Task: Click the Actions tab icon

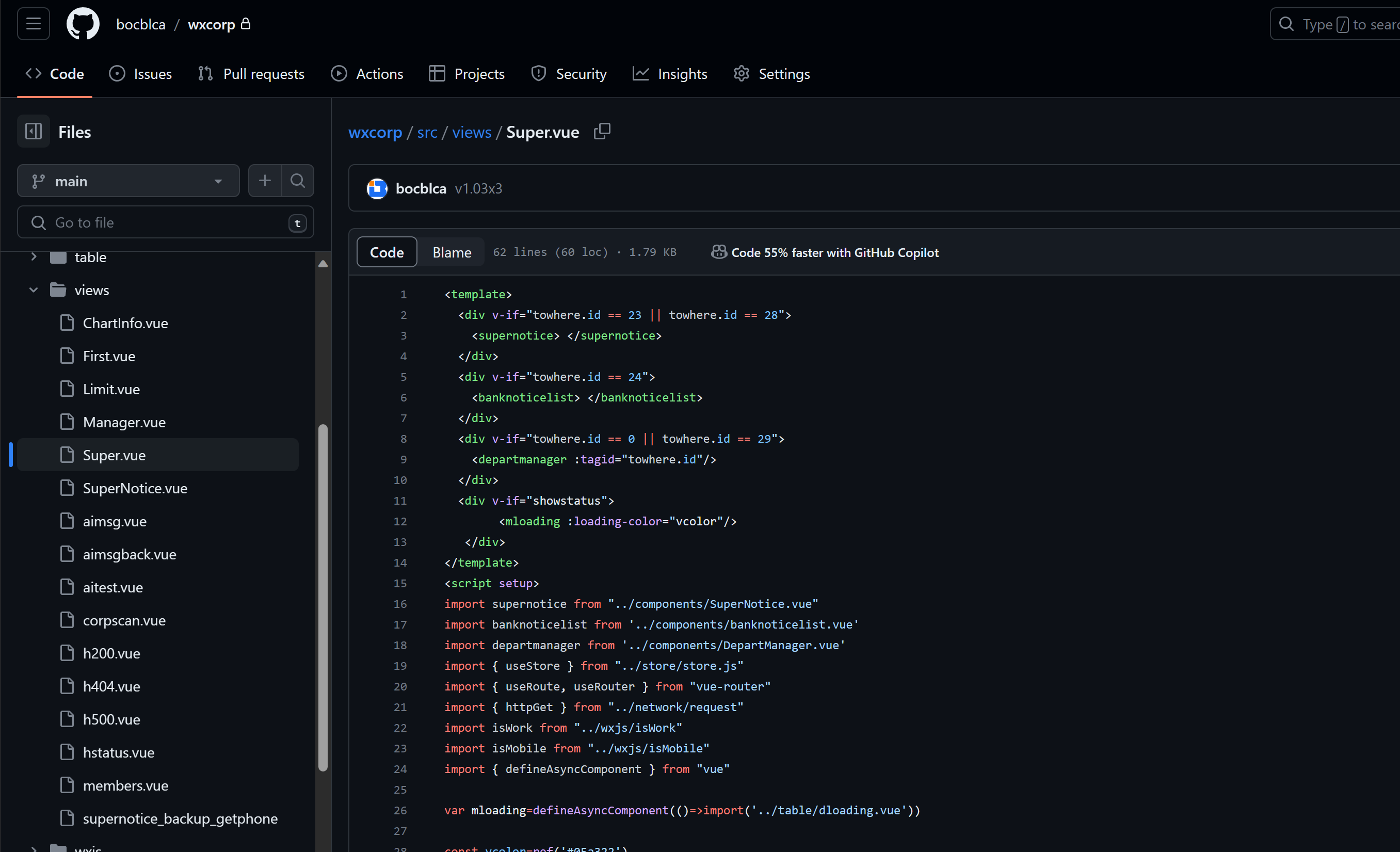Action: 341,74
